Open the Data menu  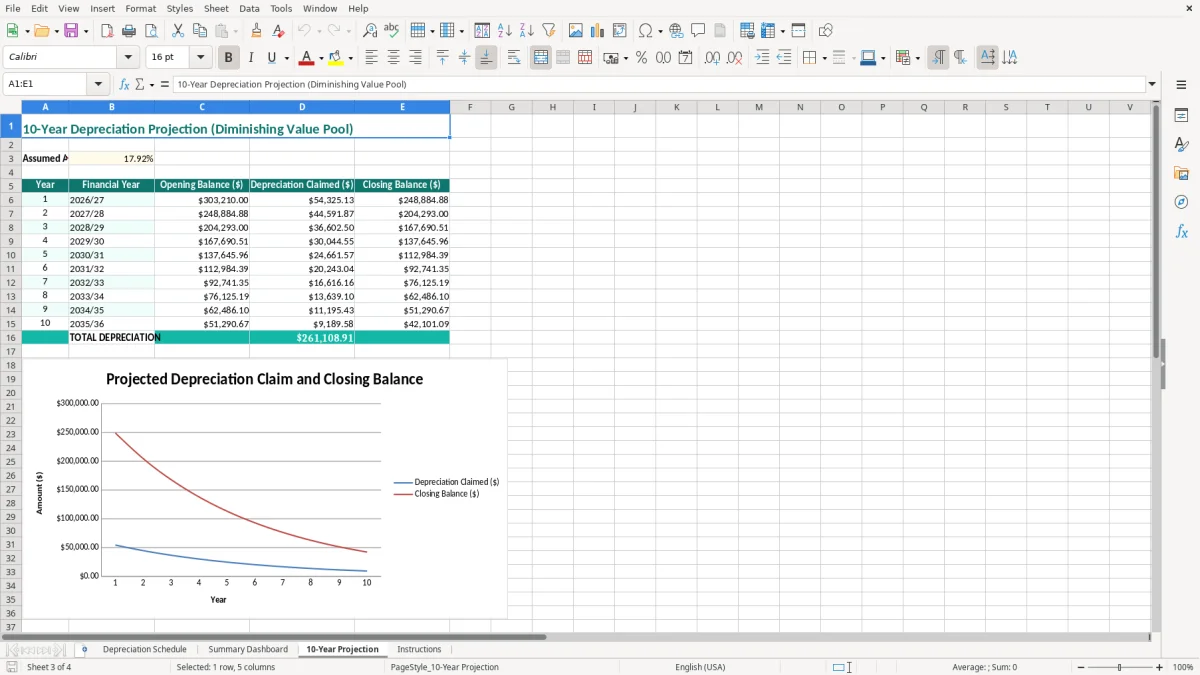[x=249, y=8]
